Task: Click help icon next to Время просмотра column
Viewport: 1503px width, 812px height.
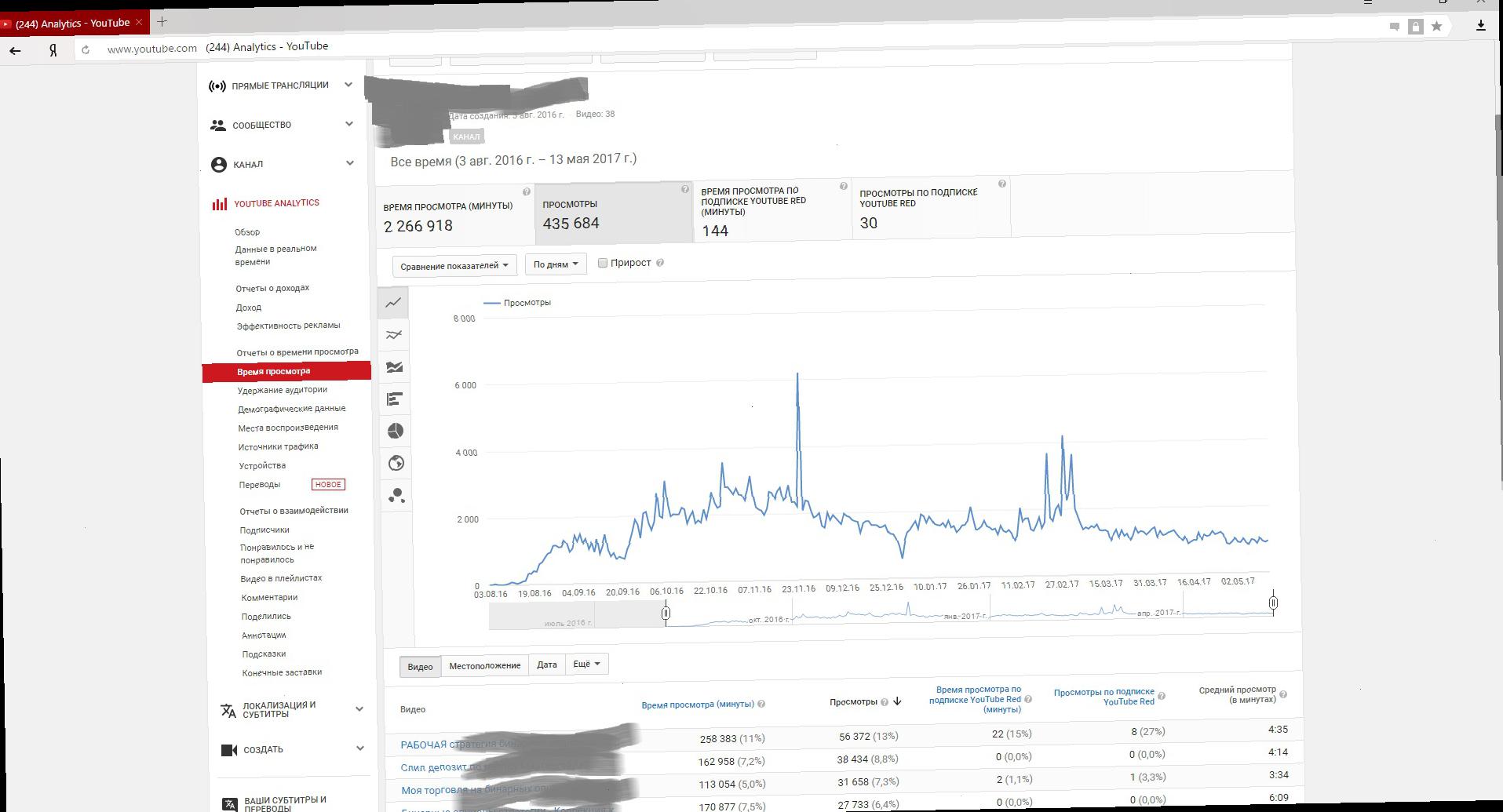Action: tap(761, 704)
